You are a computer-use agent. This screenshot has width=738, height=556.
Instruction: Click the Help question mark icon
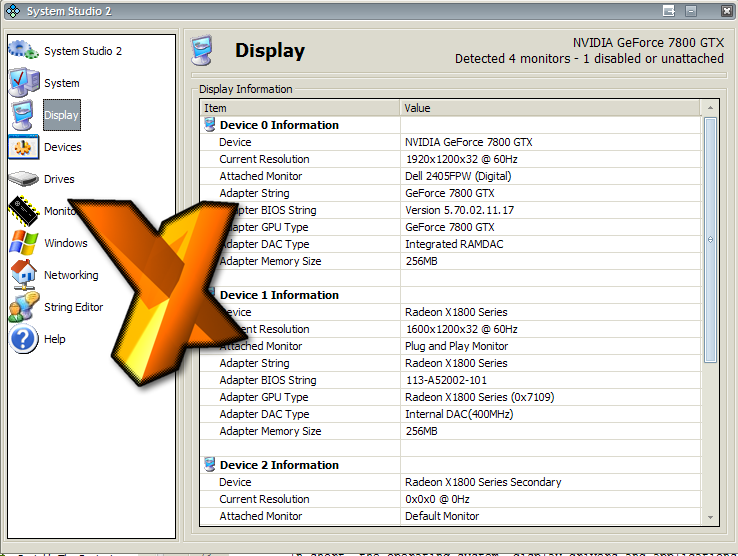24,339
